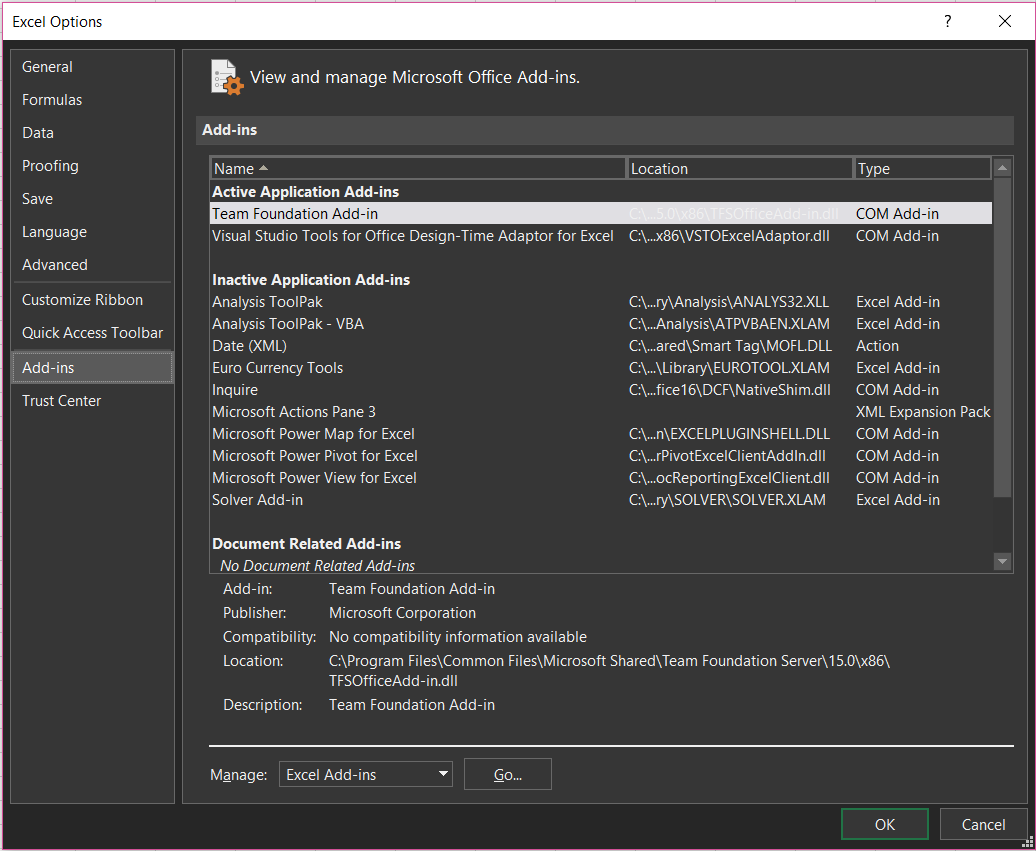Click Cancel to dismiss dialog

point(983,825)
